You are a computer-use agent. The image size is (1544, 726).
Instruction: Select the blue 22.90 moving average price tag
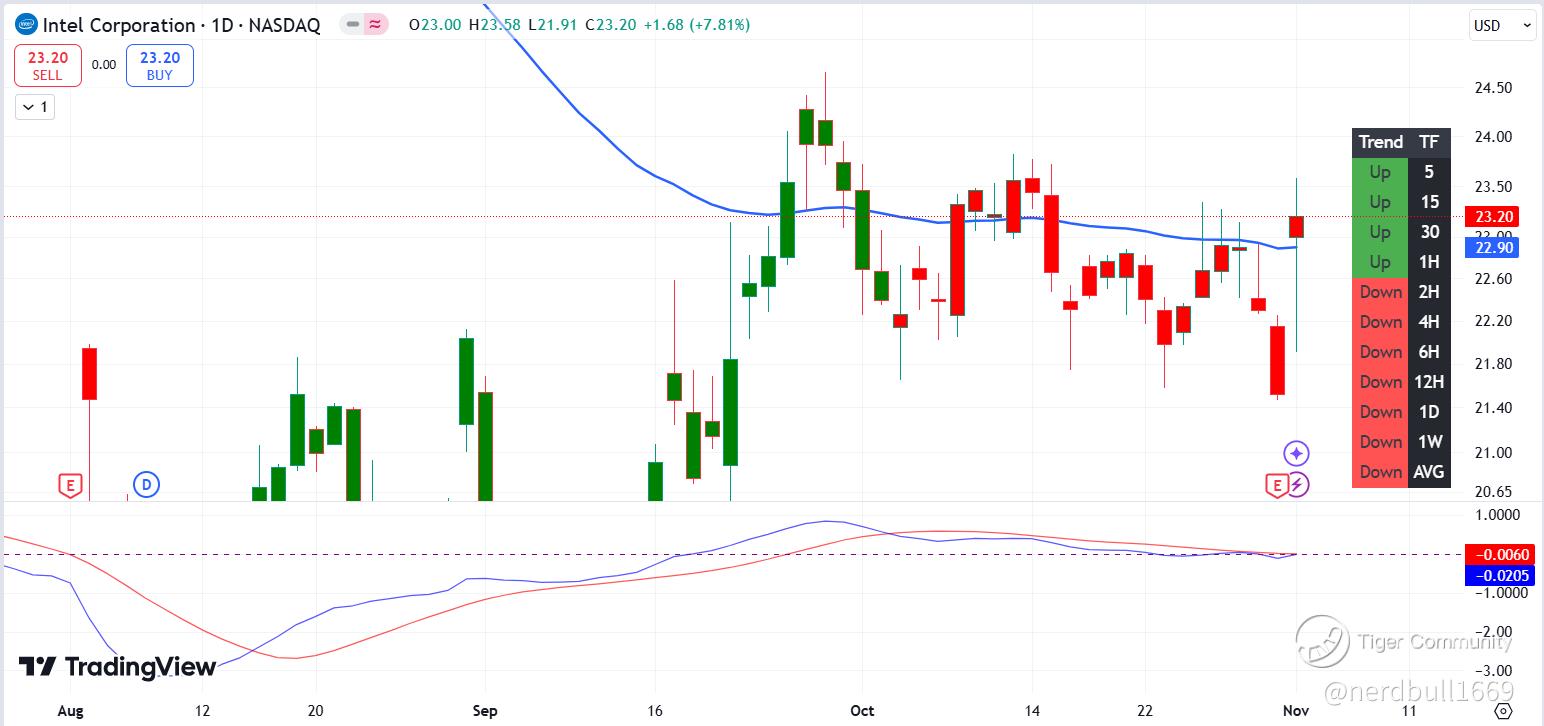pyautogui.click(x=1491, y=247)
